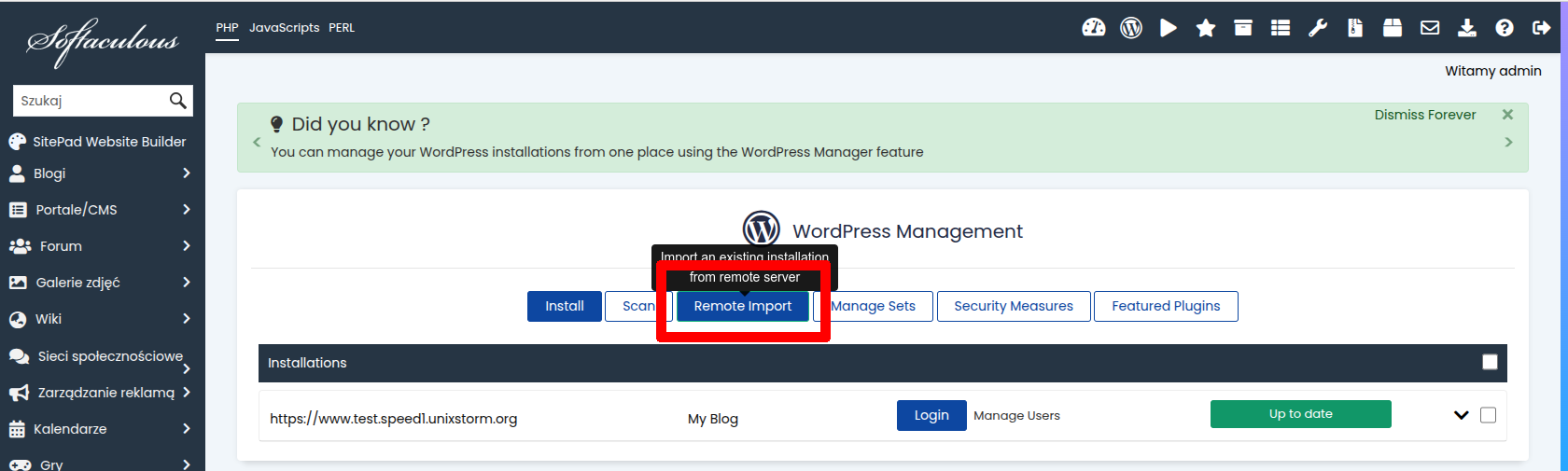Click the Zarządzanie reklamą megaphone icon

(x=19, y=393)
